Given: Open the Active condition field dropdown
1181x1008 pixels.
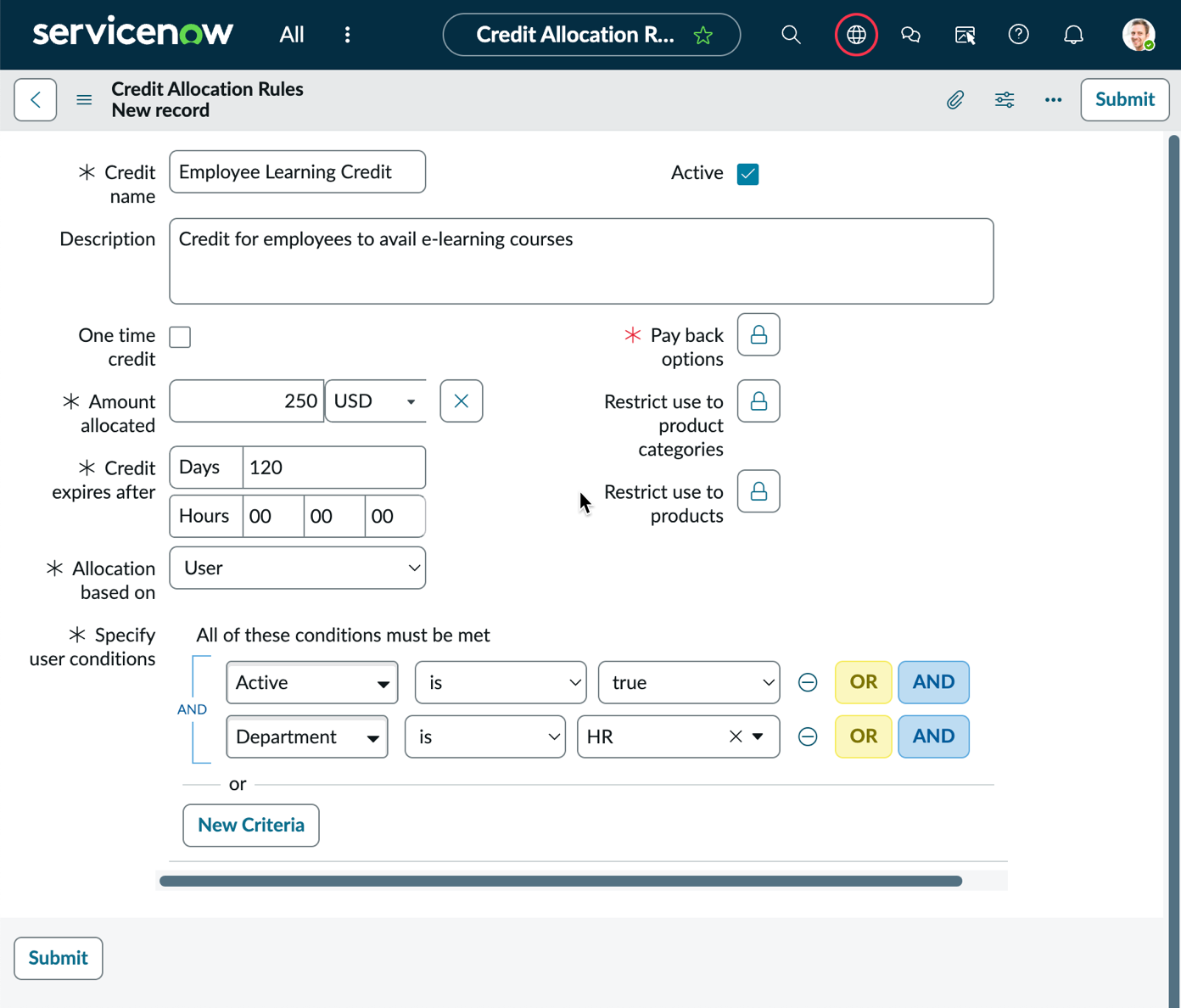Looking at the screenshot, I should click(x=312, y=682).
